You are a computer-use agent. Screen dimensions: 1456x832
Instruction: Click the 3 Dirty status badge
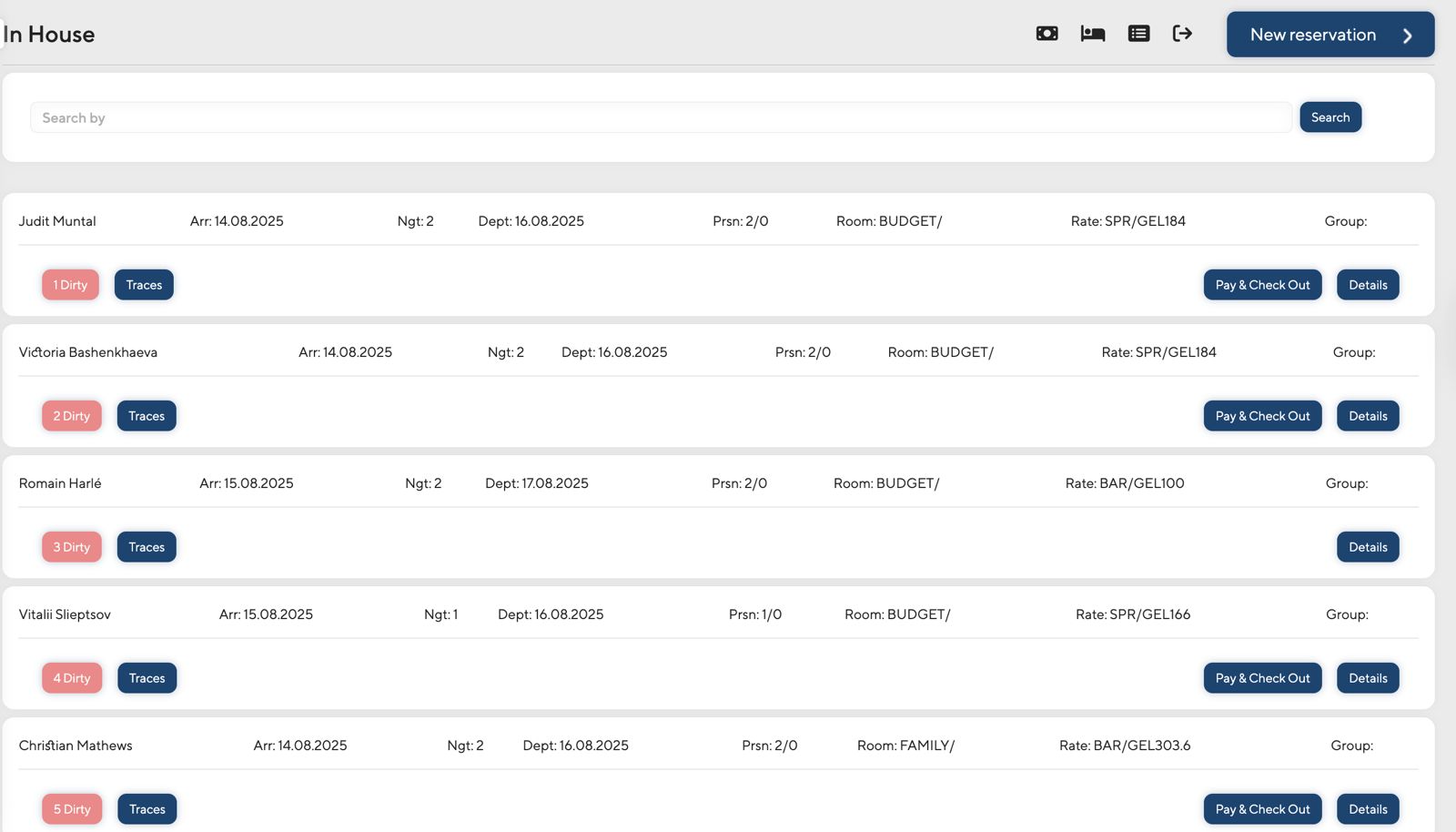click(72, 547)
